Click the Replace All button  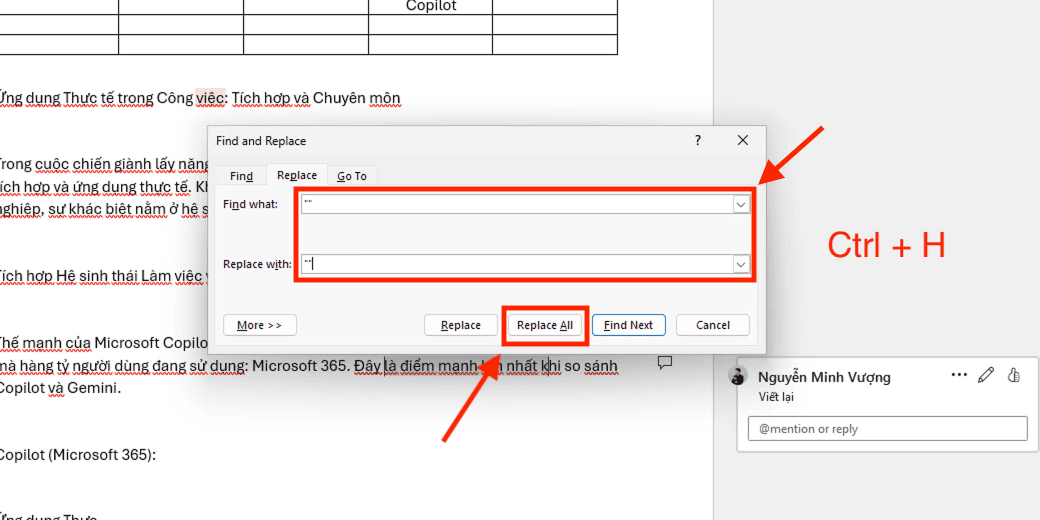click(545, 325)
